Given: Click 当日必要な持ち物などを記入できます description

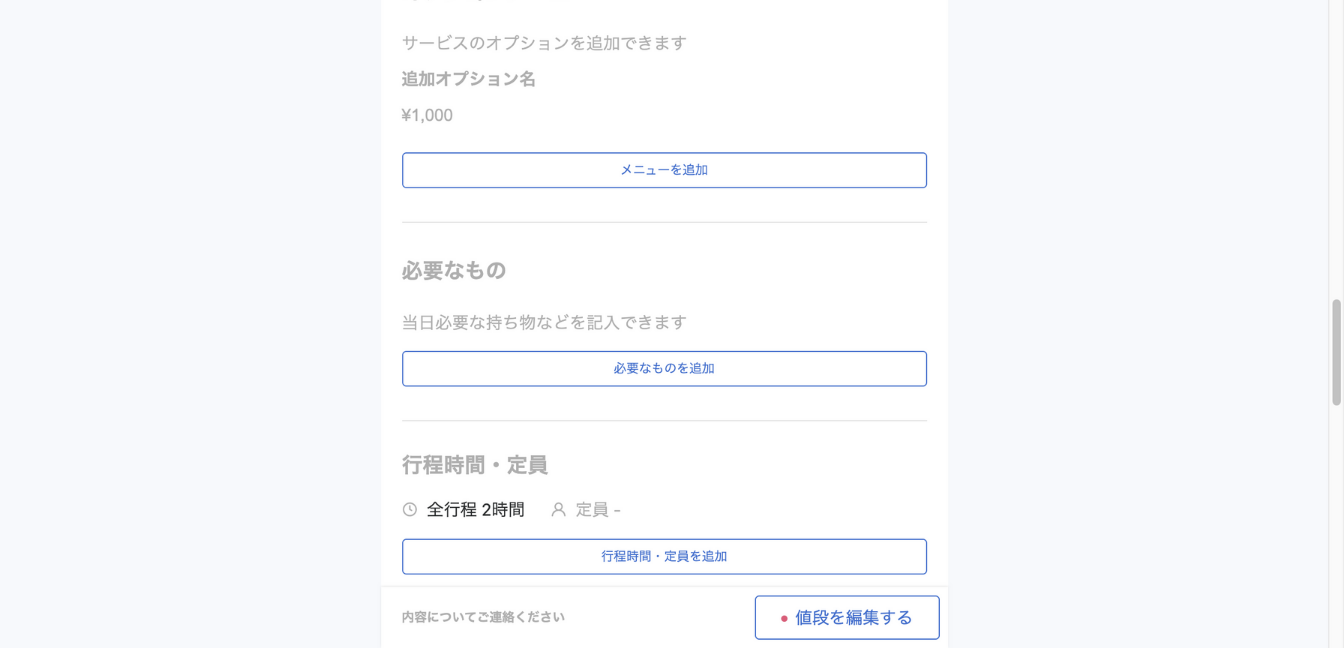Looking at the screenshot, I should tap(544, 322).
